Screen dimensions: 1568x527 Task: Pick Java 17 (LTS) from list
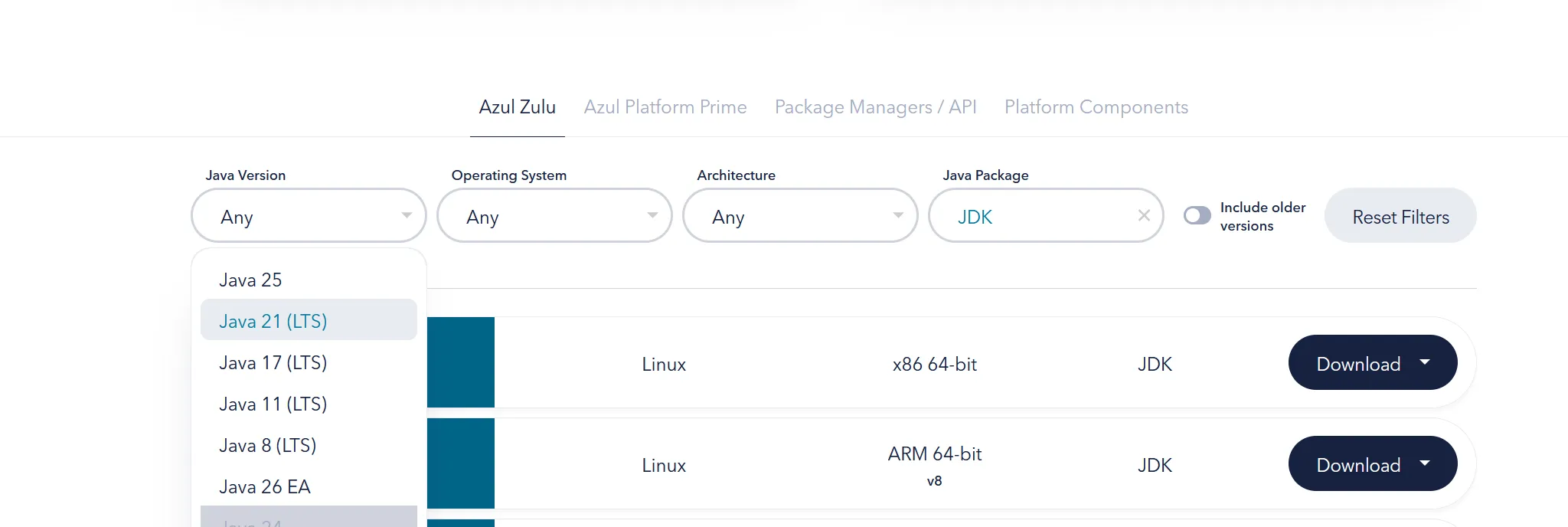(273, 363)
